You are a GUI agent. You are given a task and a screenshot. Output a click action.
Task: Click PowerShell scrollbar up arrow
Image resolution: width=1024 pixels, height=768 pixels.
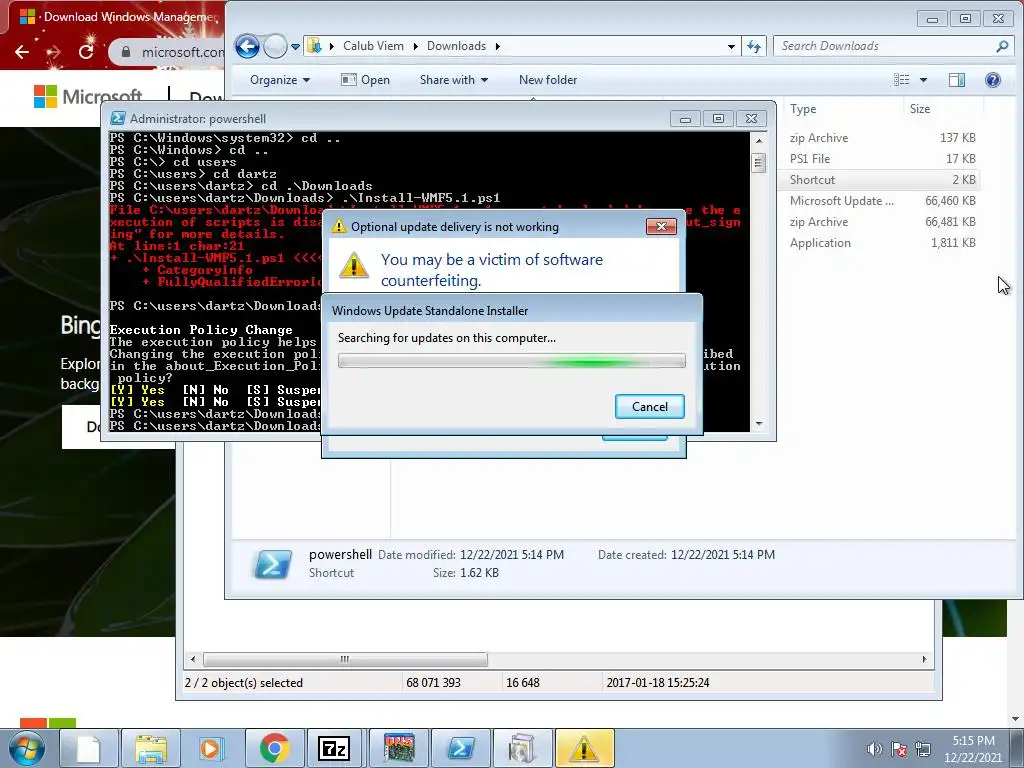click(758, 140)
